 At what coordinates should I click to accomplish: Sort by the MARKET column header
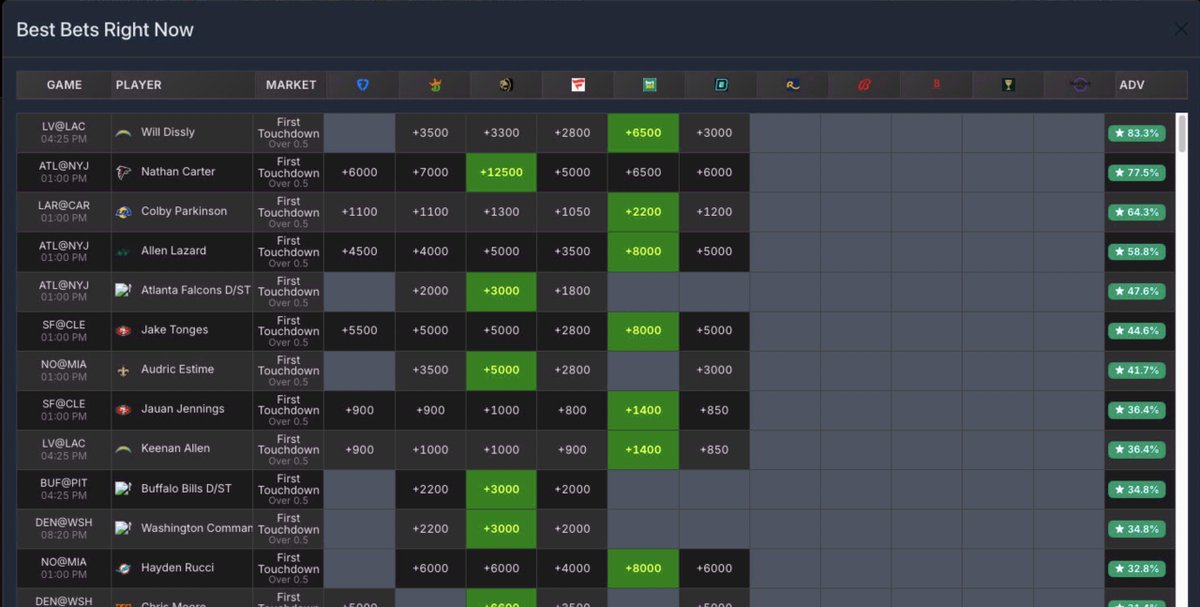291,85
